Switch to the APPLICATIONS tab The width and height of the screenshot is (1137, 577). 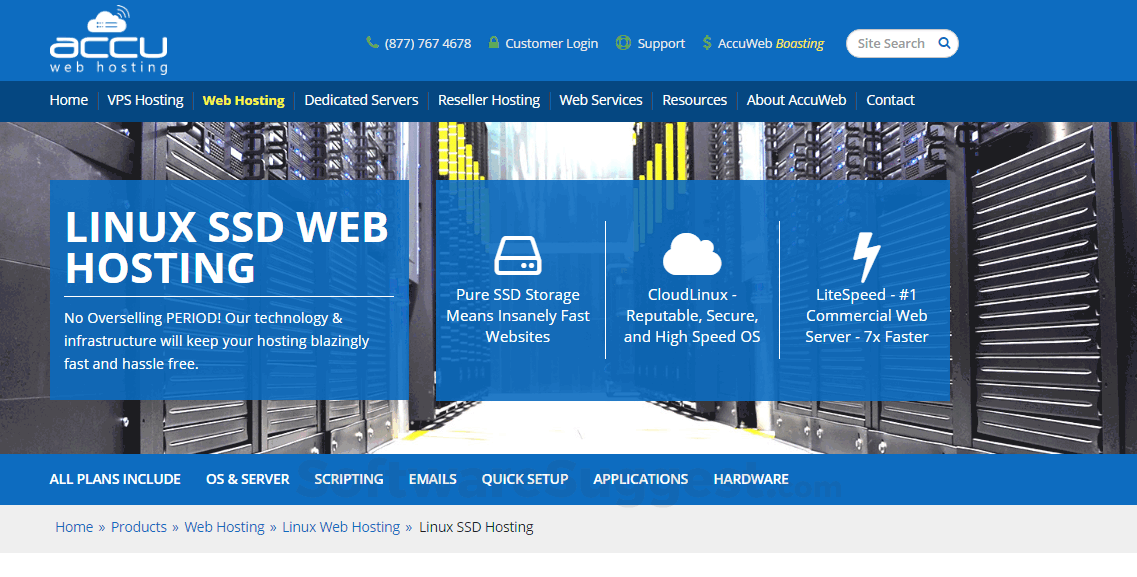pos(640,479)
